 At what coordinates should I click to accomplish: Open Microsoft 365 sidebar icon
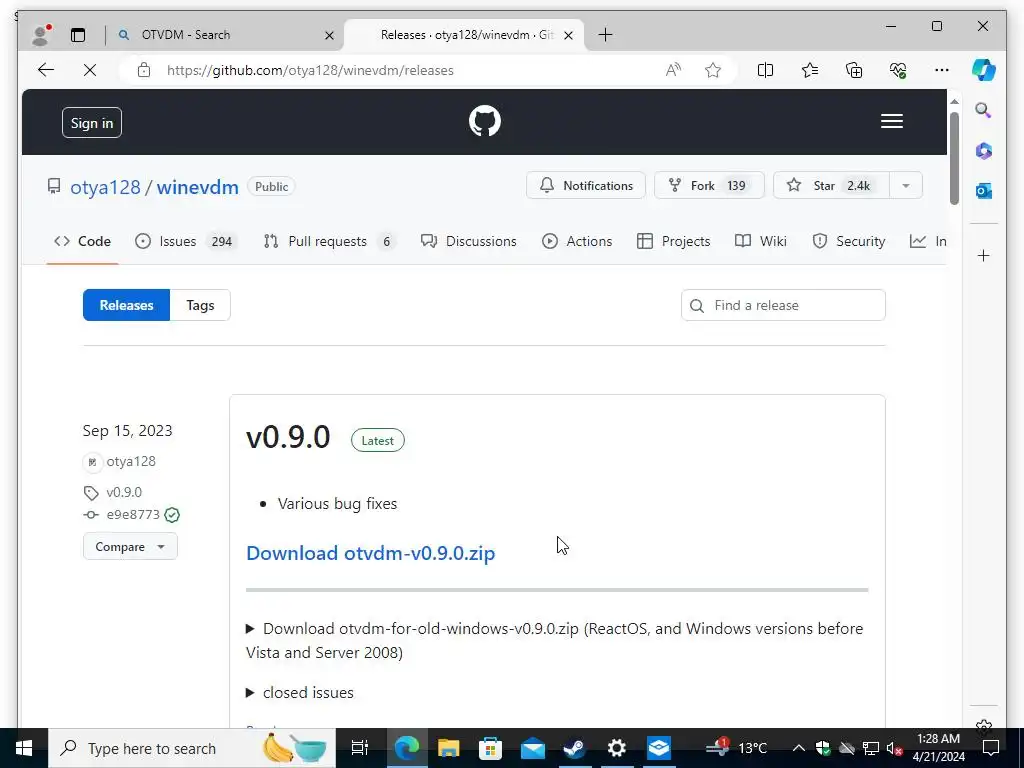pos(984,151)
